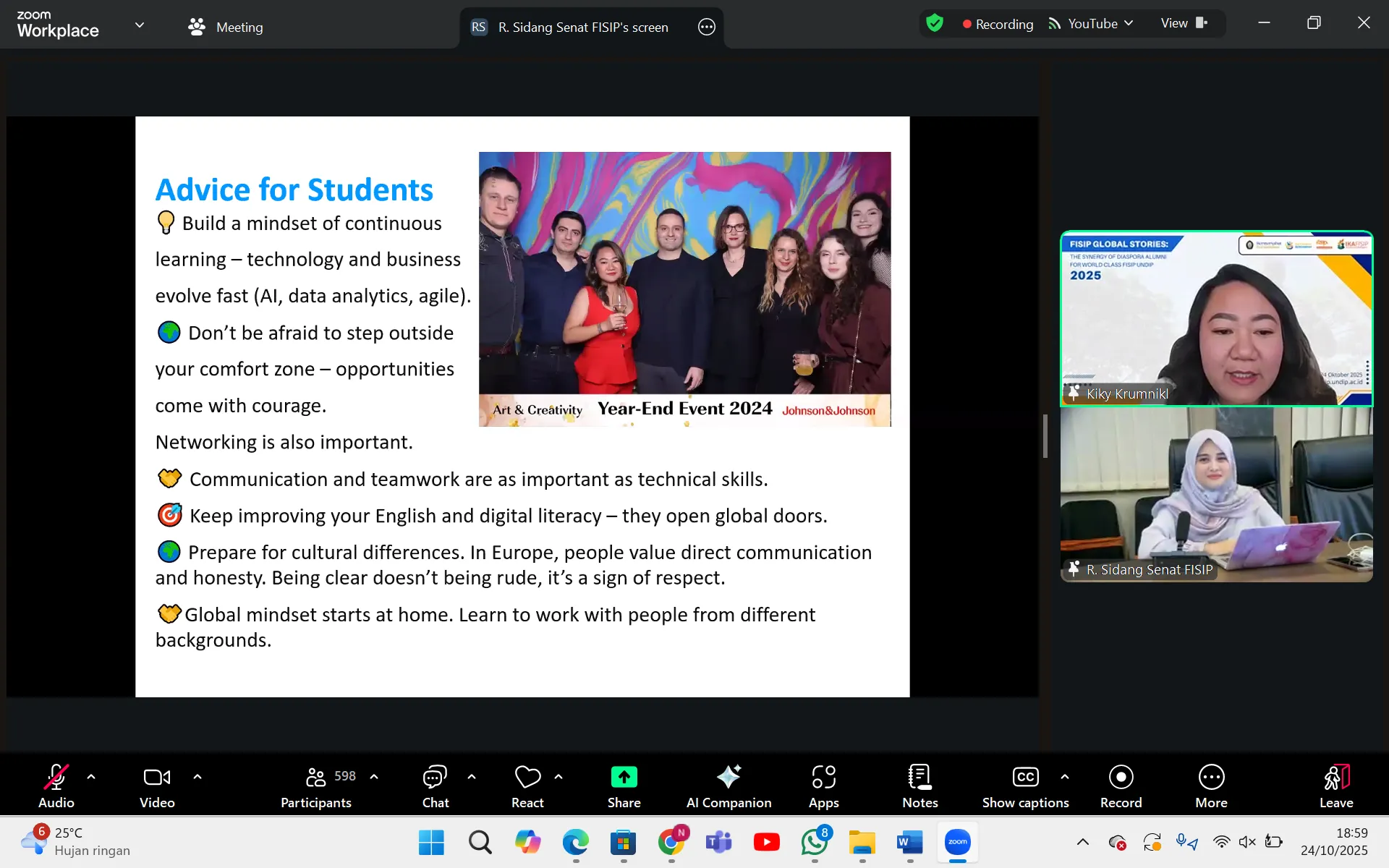Toggle Show captions

point(1025,786)
